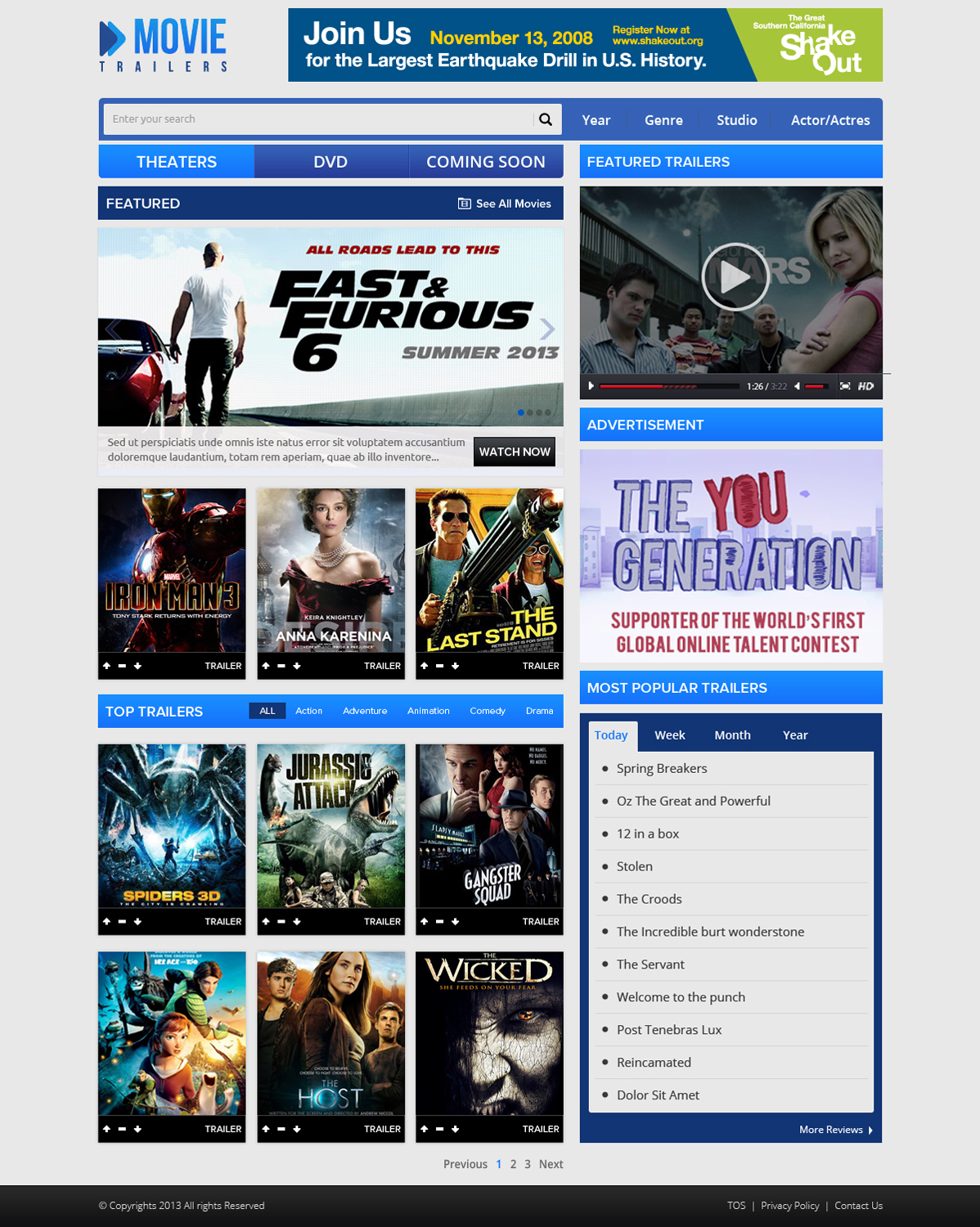
Task: Go to previous featured slide arrow
Action: [113, 329]
